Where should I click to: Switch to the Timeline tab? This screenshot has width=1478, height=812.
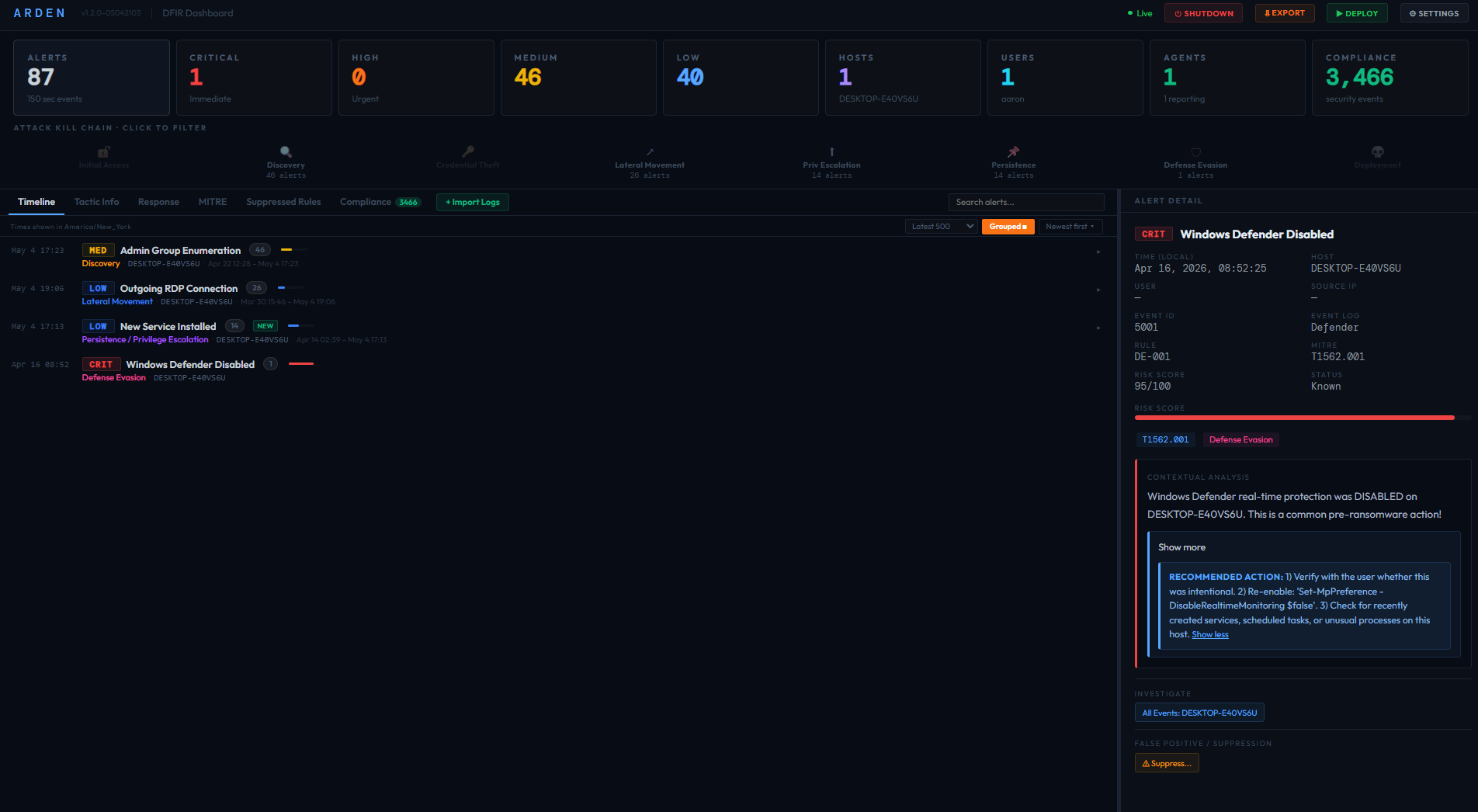click(36, 202)
